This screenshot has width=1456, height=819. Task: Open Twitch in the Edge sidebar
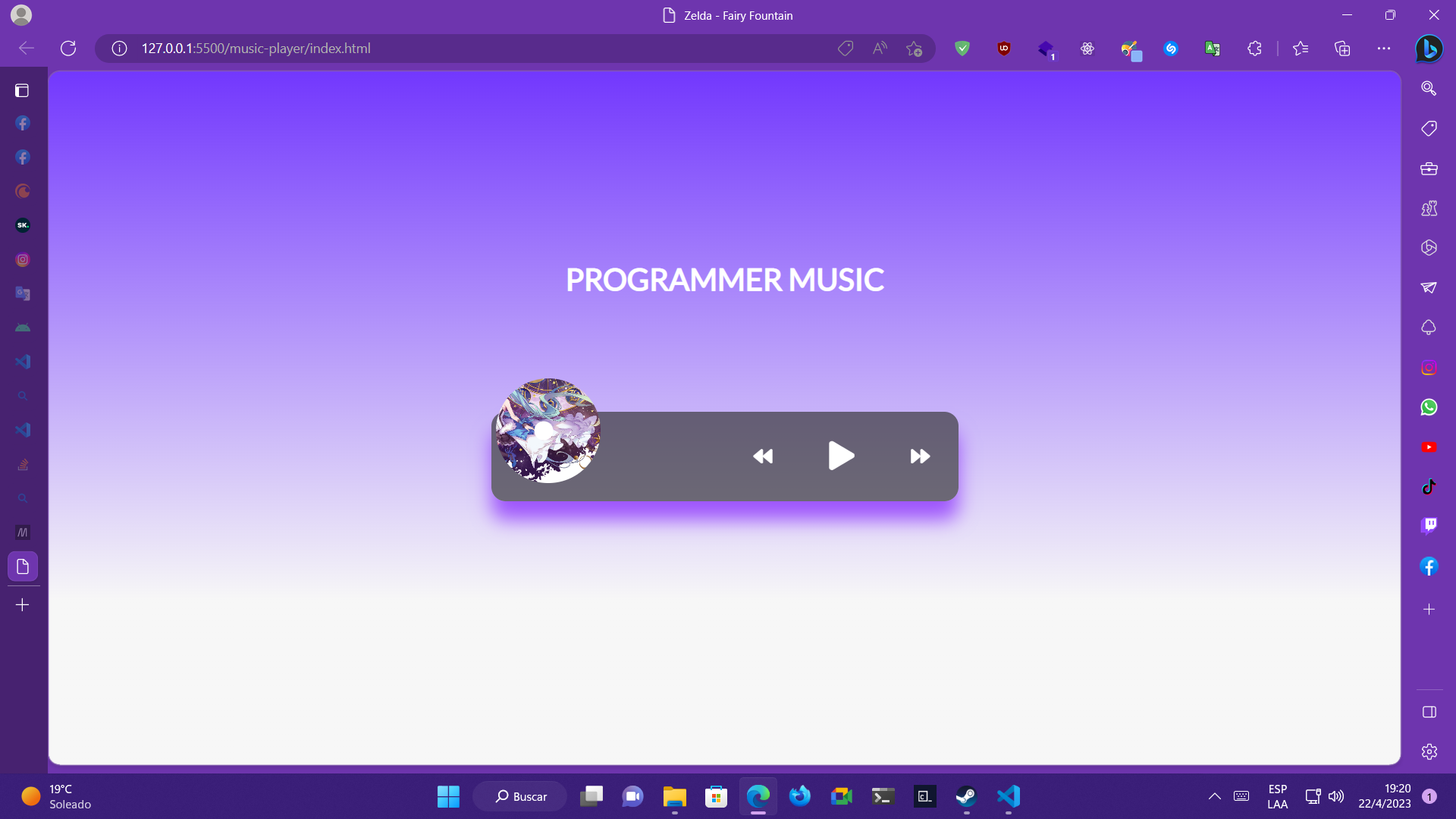pos(1429,526)
